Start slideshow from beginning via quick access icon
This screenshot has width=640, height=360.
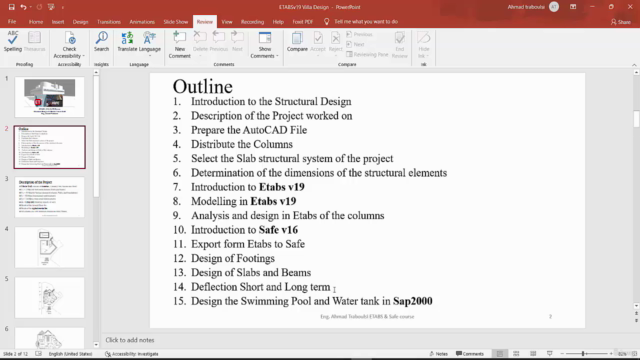[x=51, y=7]
